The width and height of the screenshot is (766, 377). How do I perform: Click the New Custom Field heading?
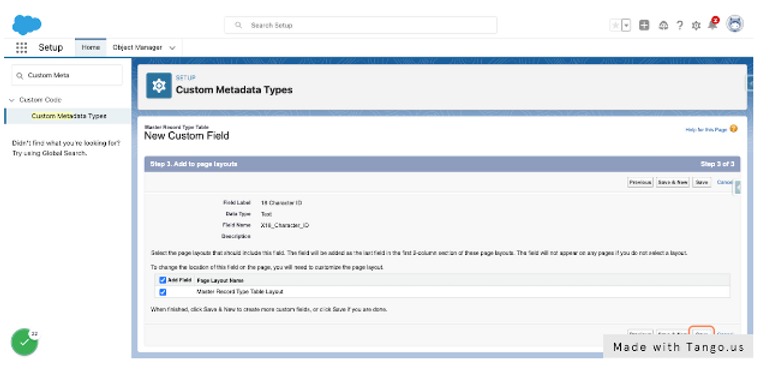(x=187, y=136)
